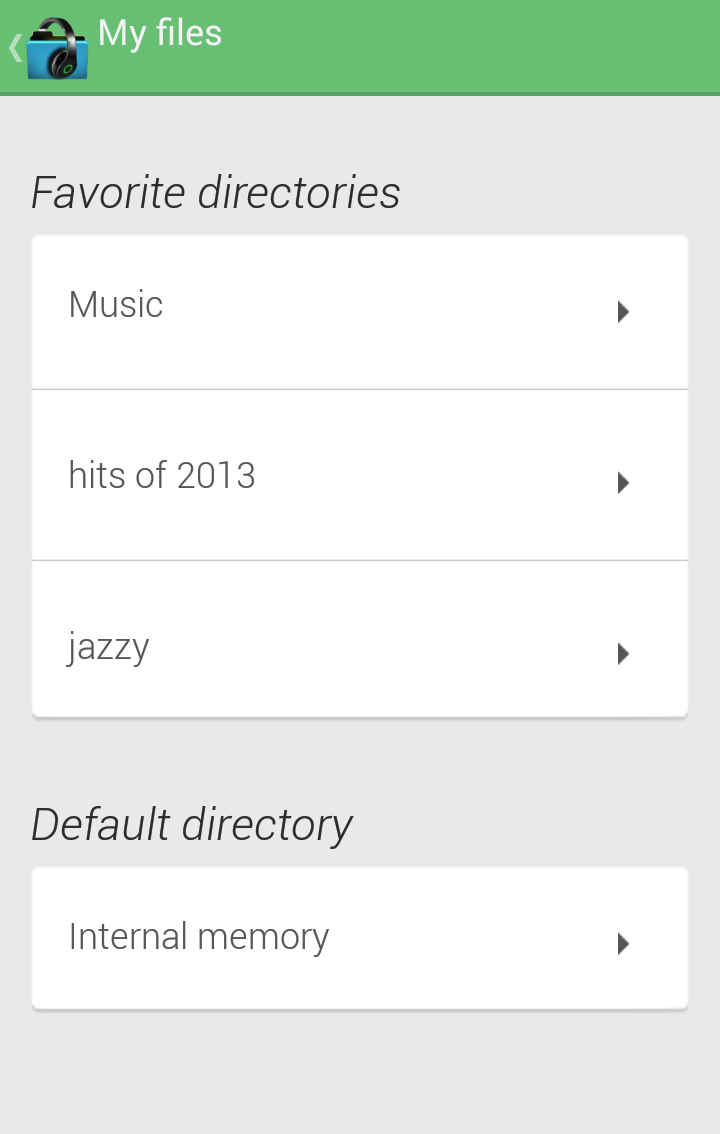Image resolution: width=720 pixels, height=1134 pixels.
Task: Click the arrow beside Internal memory
Action: [x=623, y=943]
